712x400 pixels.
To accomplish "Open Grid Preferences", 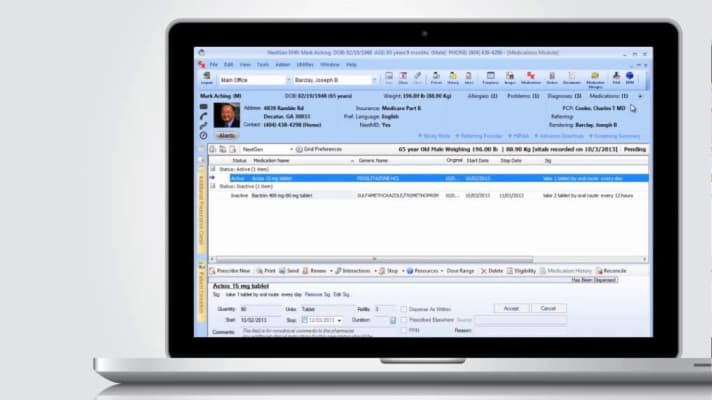I will coord(319,149).
